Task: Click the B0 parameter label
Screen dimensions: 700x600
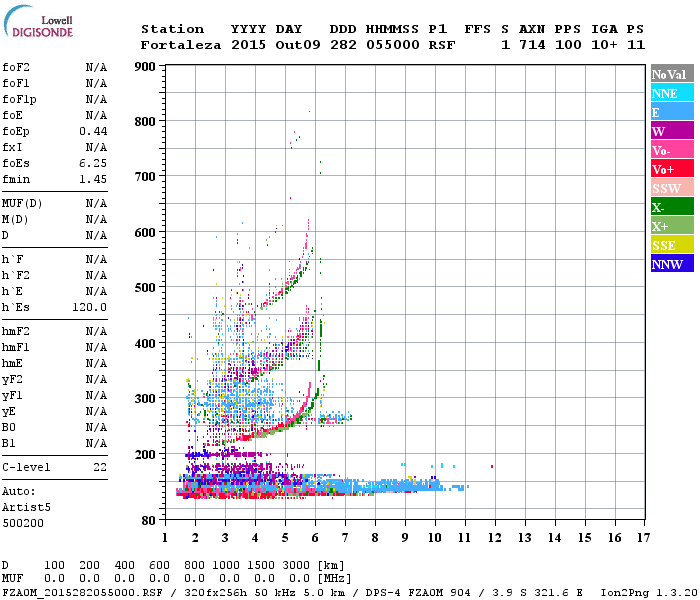Action: (x=9, y=428)
